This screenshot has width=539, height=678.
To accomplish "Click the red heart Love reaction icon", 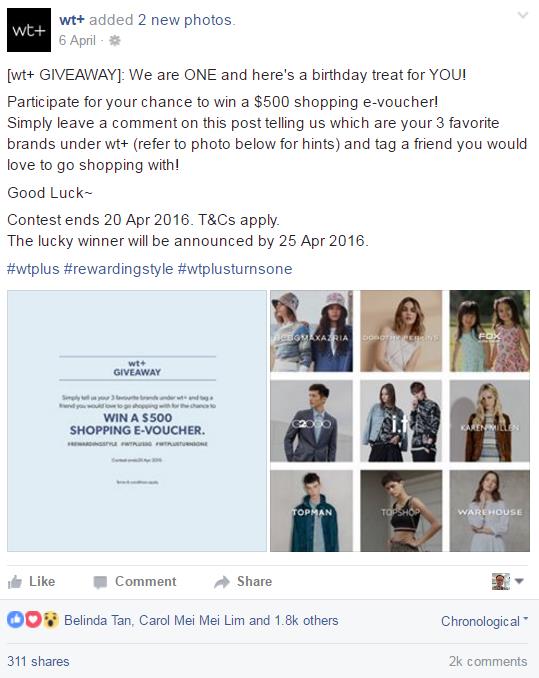I will tap(33, 620).
